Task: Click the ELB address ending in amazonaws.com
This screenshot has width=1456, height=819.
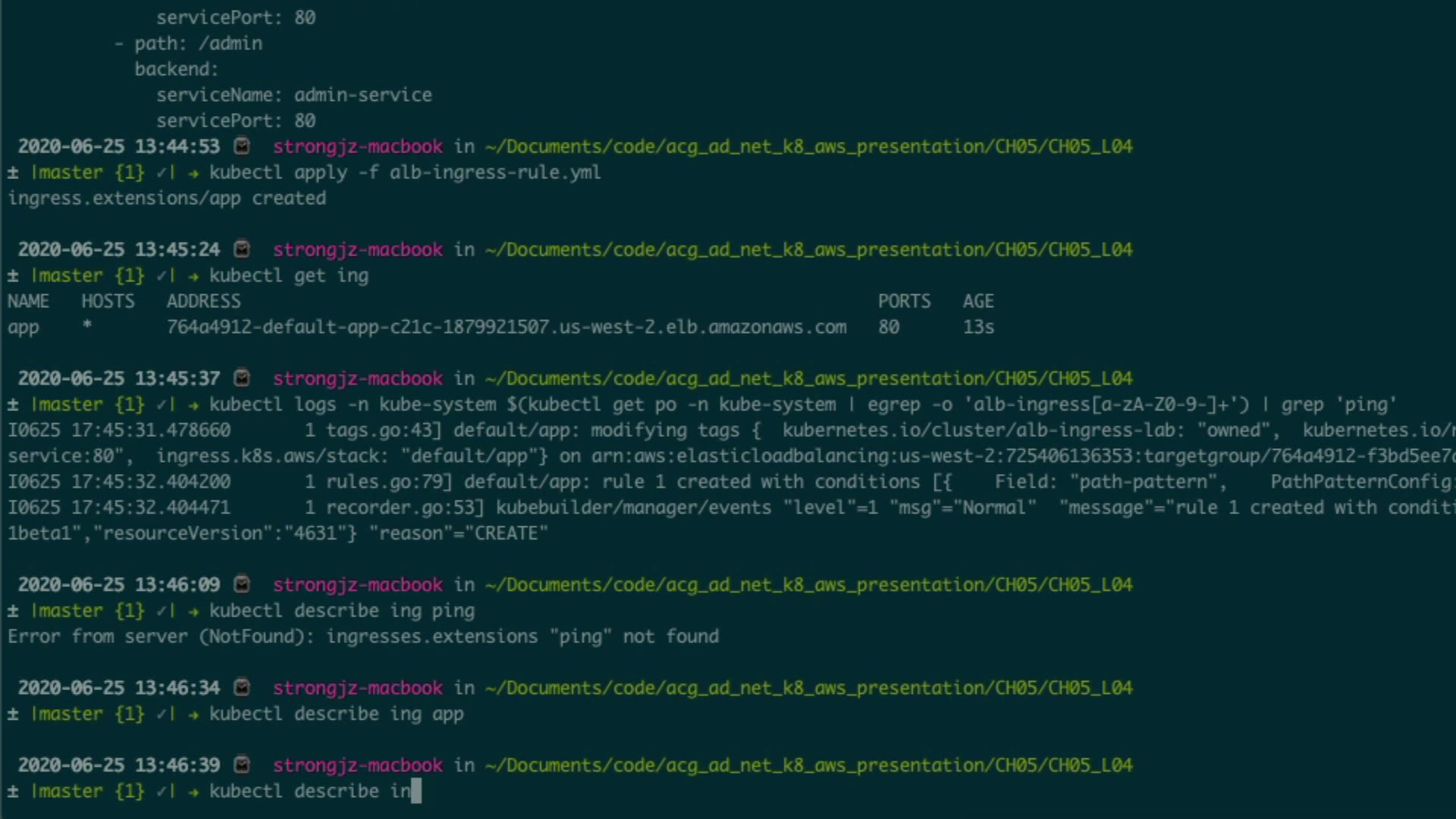Action: coord(506,327)
